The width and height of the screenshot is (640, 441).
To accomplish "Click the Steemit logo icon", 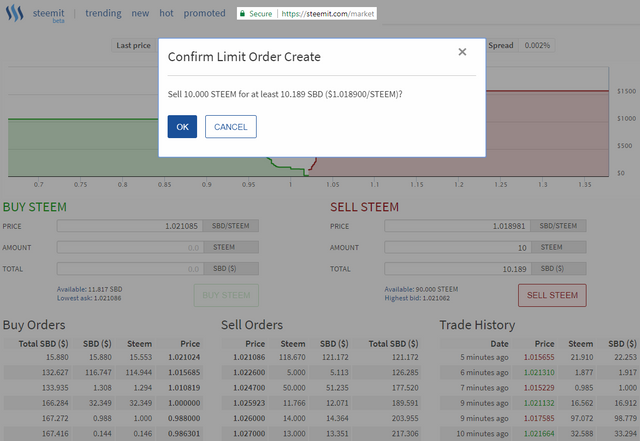I will [x=15, y=13].
